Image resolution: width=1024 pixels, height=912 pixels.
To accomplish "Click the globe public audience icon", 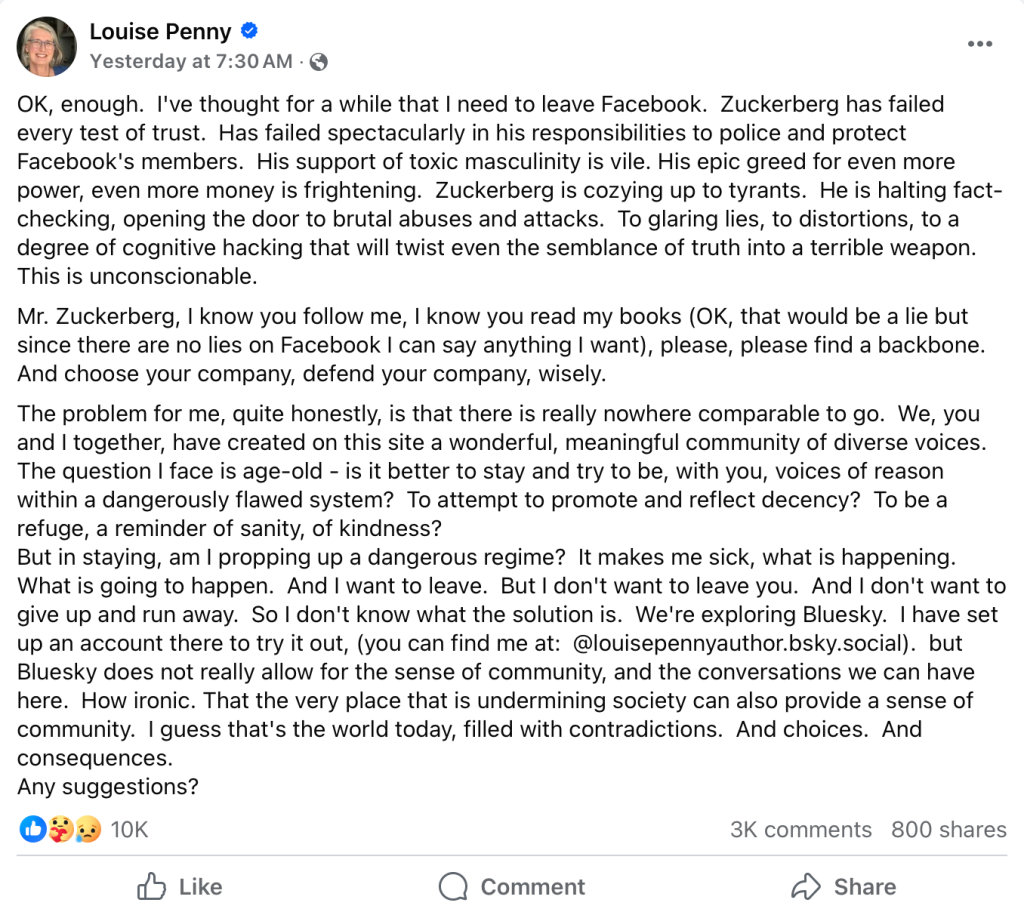I will (x=319, y=62).
